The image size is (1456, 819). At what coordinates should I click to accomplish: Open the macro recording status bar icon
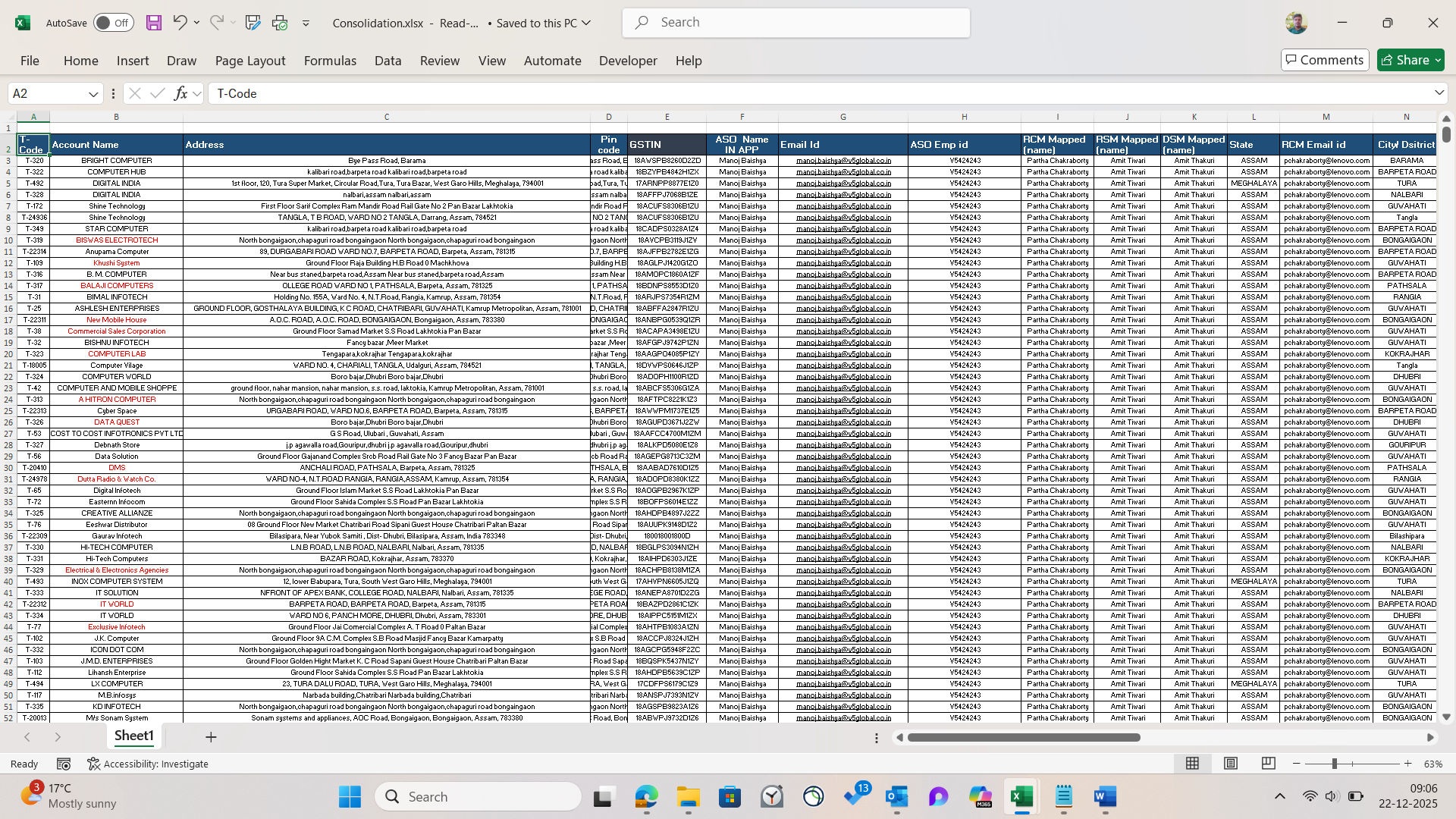click(64, 764)
